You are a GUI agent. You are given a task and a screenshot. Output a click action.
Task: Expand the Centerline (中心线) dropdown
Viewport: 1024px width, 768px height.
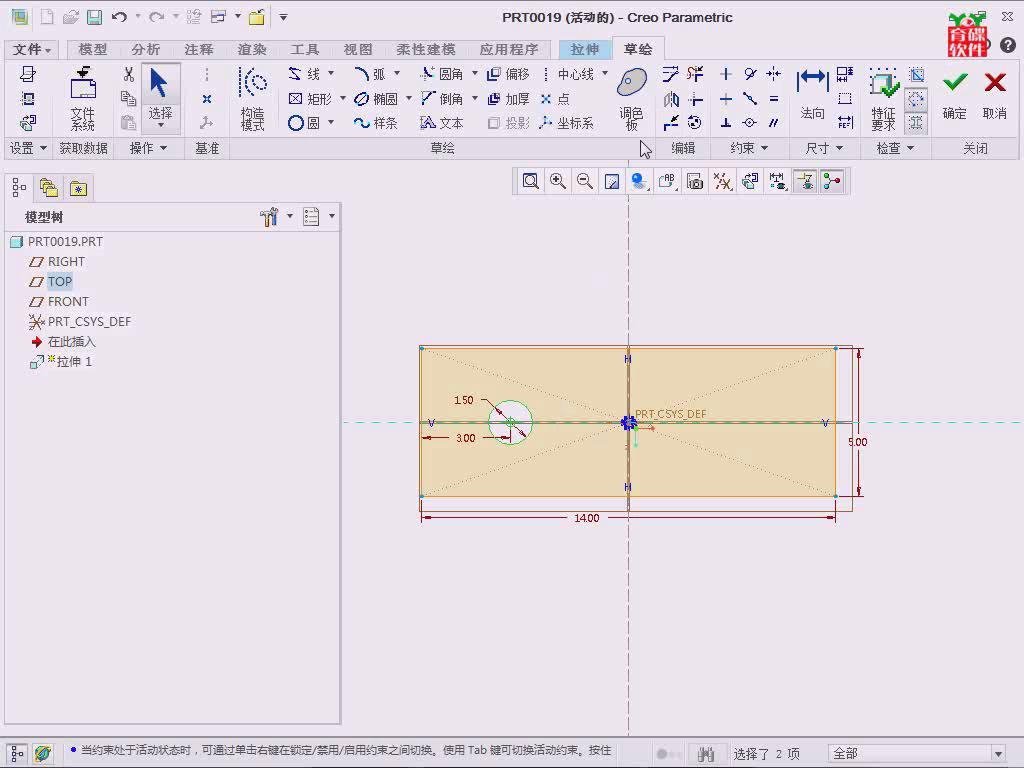605,74
